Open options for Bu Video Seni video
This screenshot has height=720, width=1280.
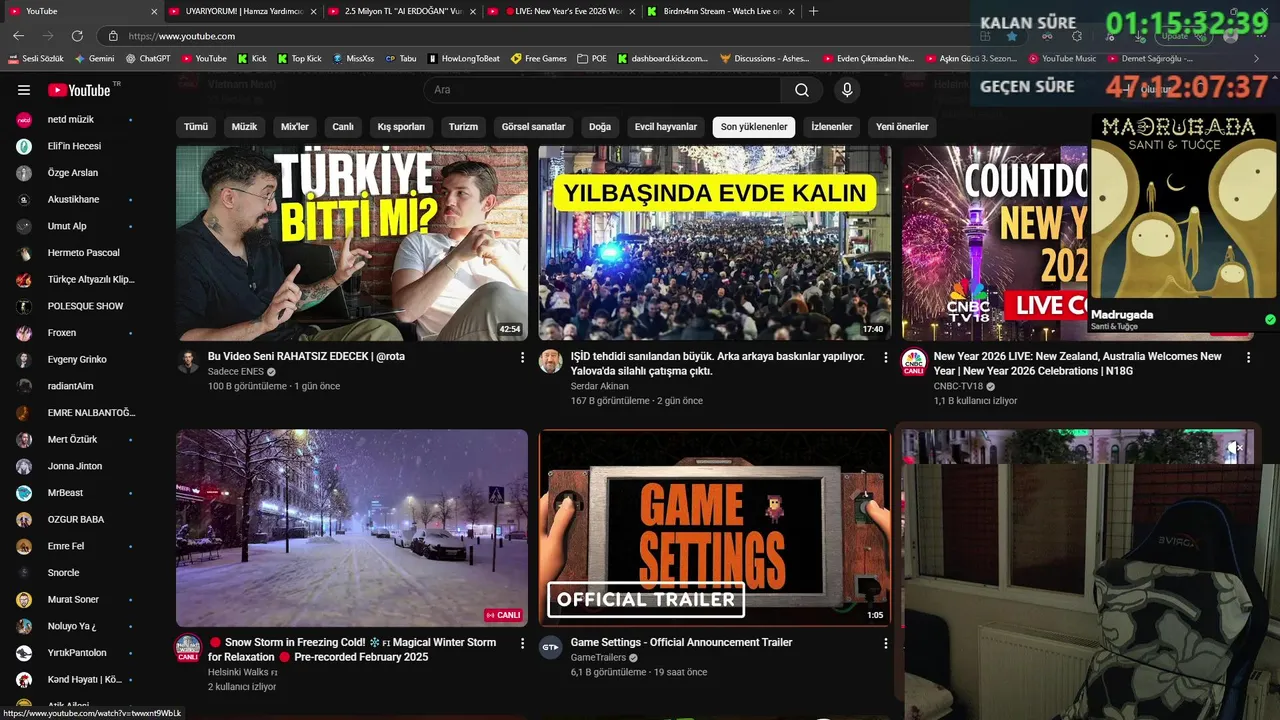pyautogui.click(x=522, y=357)
